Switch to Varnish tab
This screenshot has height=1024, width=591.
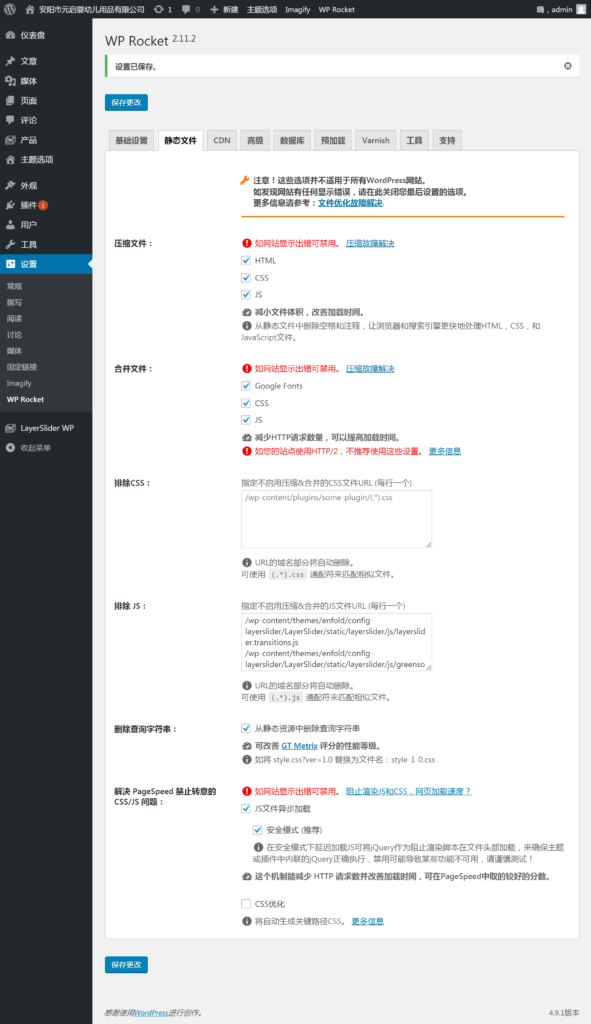(375, 140)
